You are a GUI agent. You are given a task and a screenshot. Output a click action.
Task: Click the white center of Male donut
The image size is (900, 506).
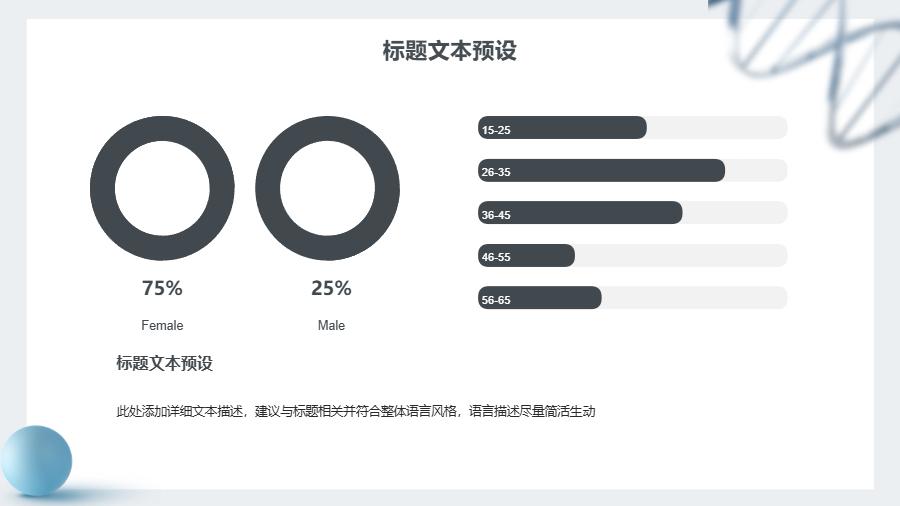[x=328, y=189]
